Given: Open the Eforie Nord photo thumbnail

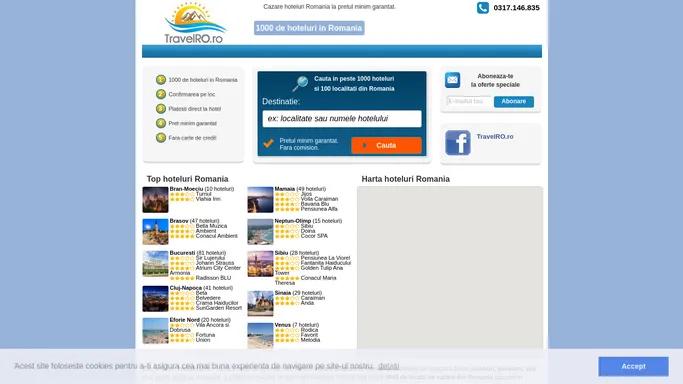Looking at the screenshot, I should [x=155, y=331].
